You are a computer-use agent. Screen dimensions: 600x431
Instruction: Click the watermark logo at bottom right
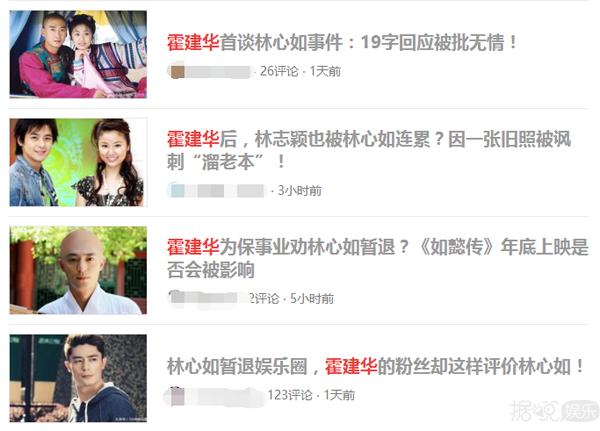(554, 411)
